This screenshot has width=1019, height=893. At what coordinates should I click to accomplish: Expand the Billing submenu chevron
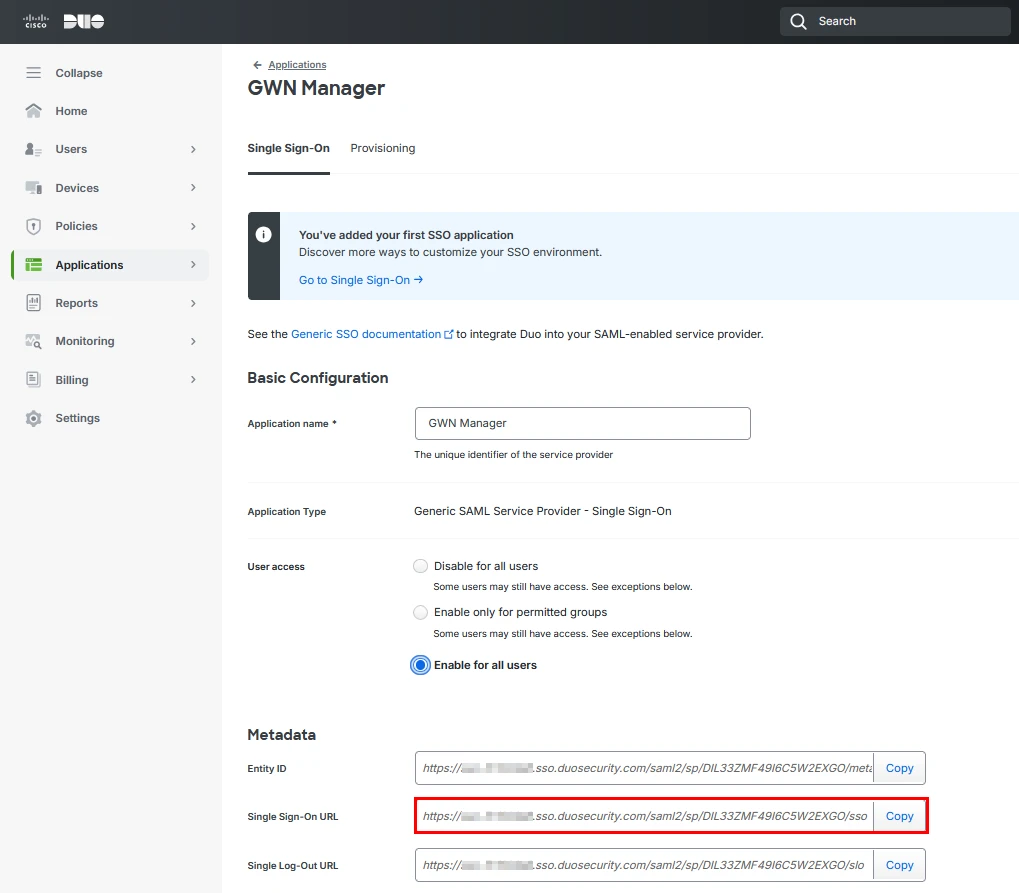pyautogui.click(x=193, y=380)
